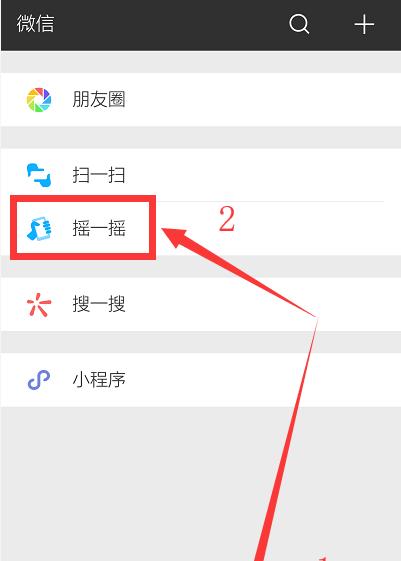Tap the Shake hand-holding-phone icon
The image size is (401, 561).
(x=39, y=228)
